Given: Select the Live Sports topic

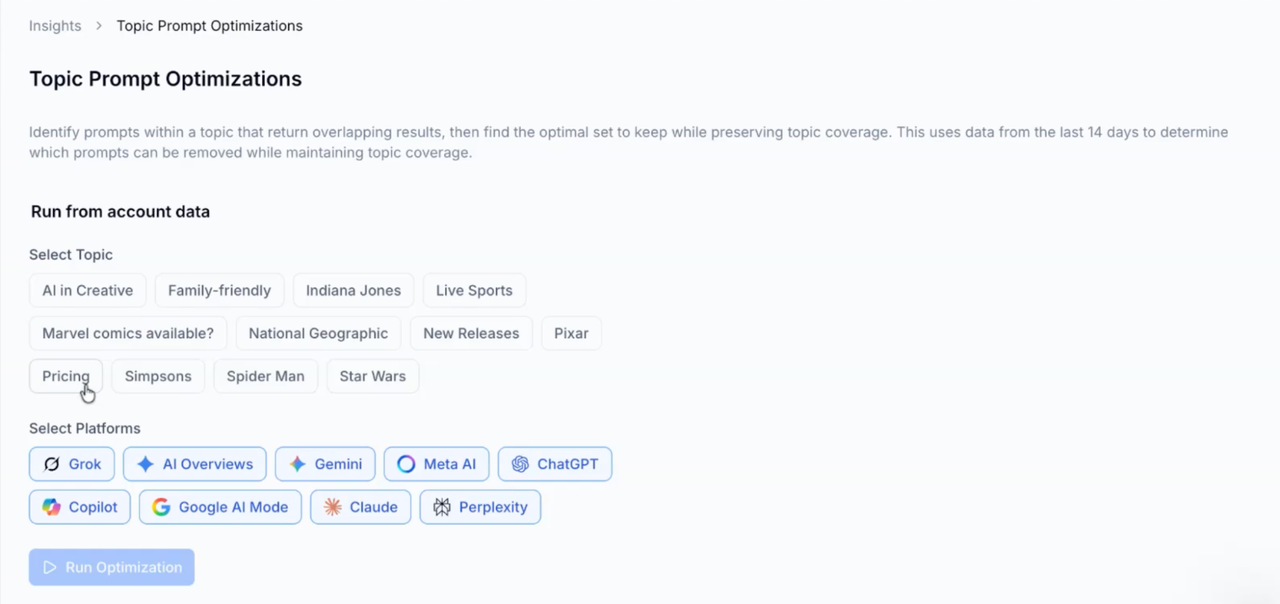Looking at the screenshot, I should [474, 290].
